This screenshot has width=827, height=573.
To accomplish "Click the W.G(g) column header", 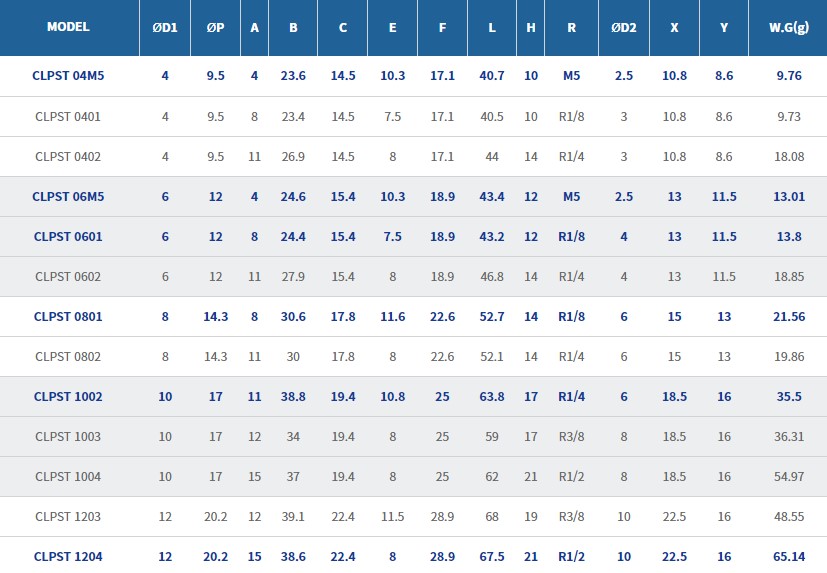I will pyautogui.click(x=788, y=27).
